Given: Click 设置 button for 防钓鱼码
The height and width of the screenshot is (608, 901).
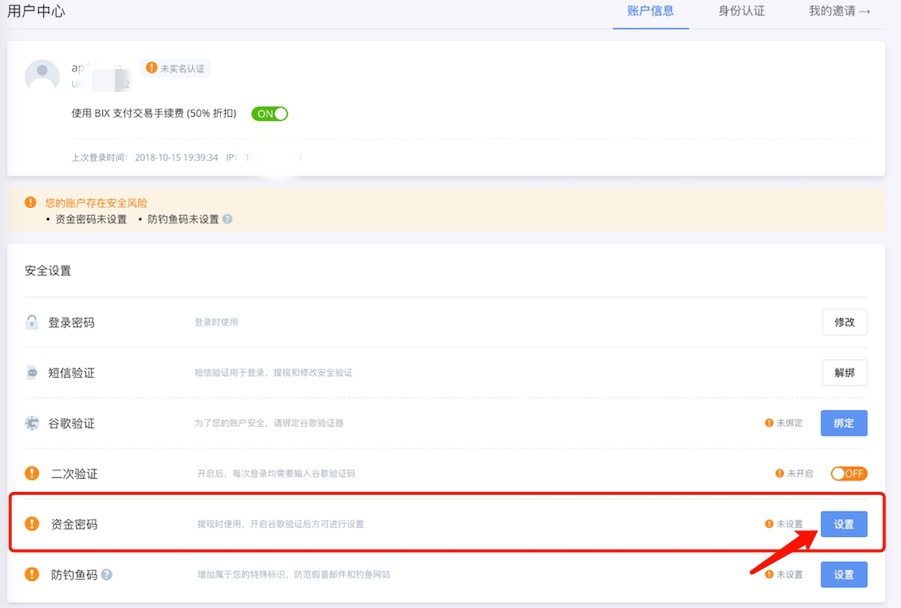Looking at the screenshot, I should [844, 575].
